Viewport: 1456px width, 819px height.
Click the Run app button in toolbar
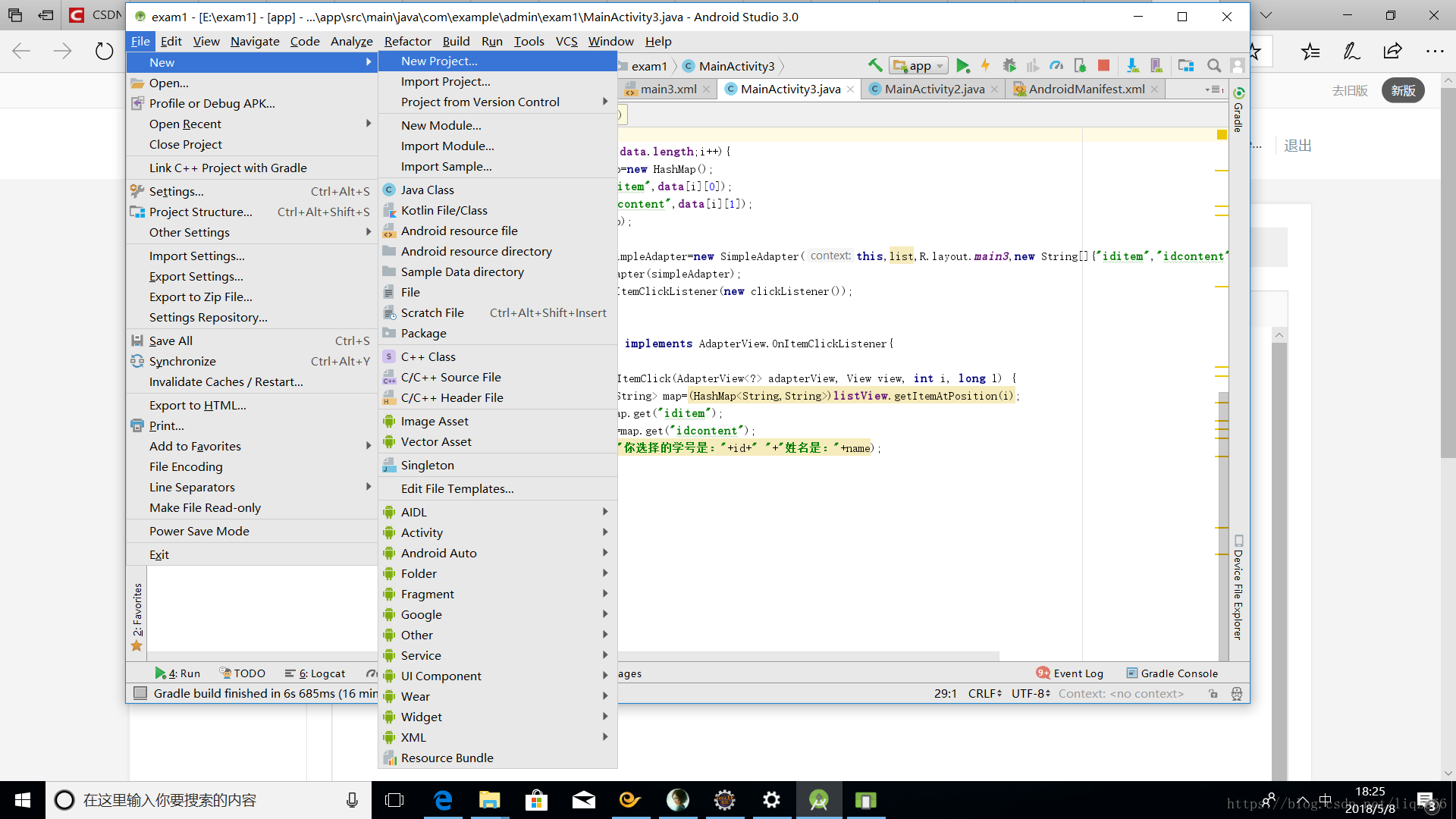pyautogui.click(x=962, y=65)
